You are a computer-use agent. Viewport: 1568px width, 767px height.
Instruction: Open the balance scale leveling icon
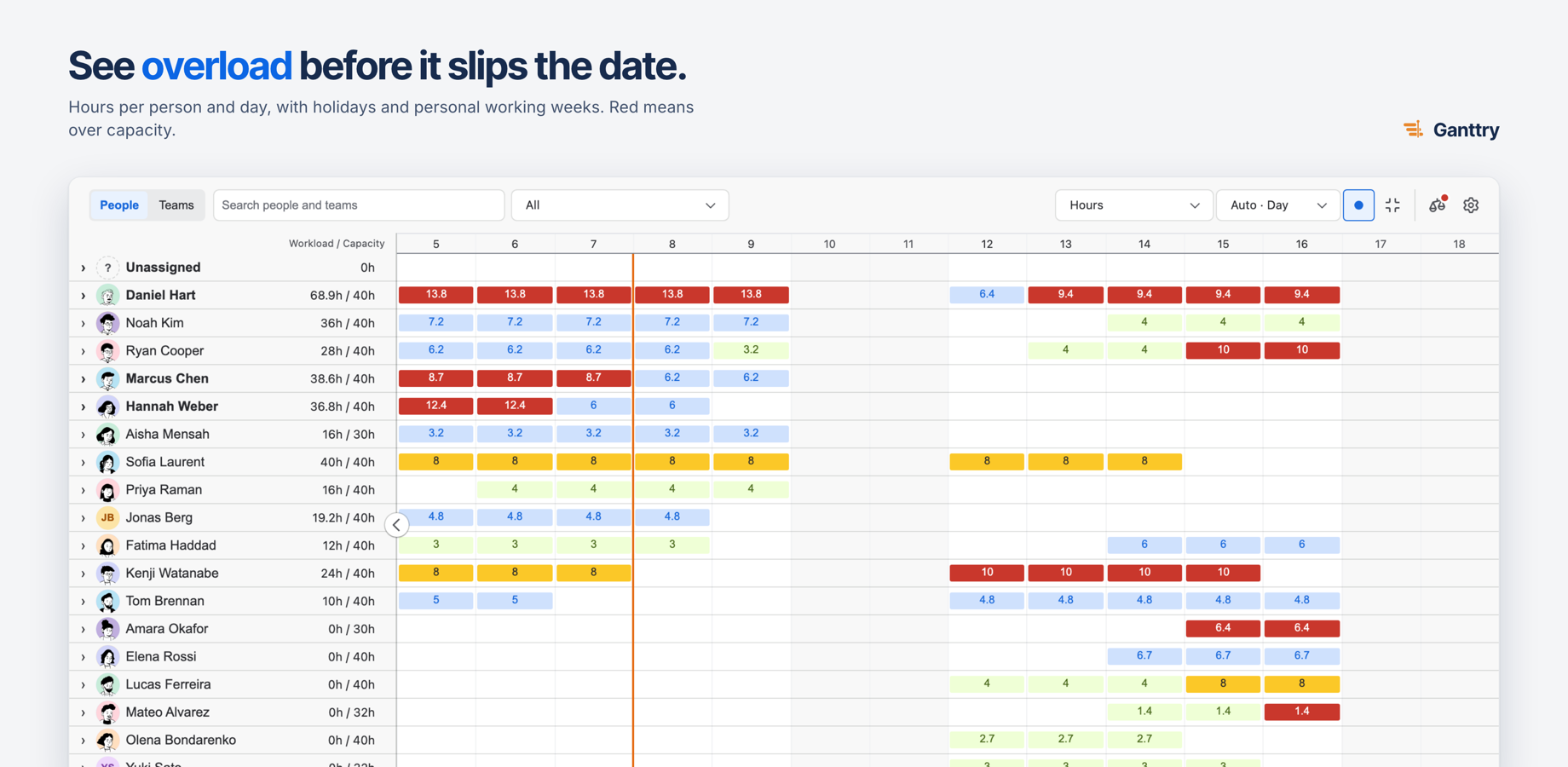pyautogui.click(x=1438, y=205)
